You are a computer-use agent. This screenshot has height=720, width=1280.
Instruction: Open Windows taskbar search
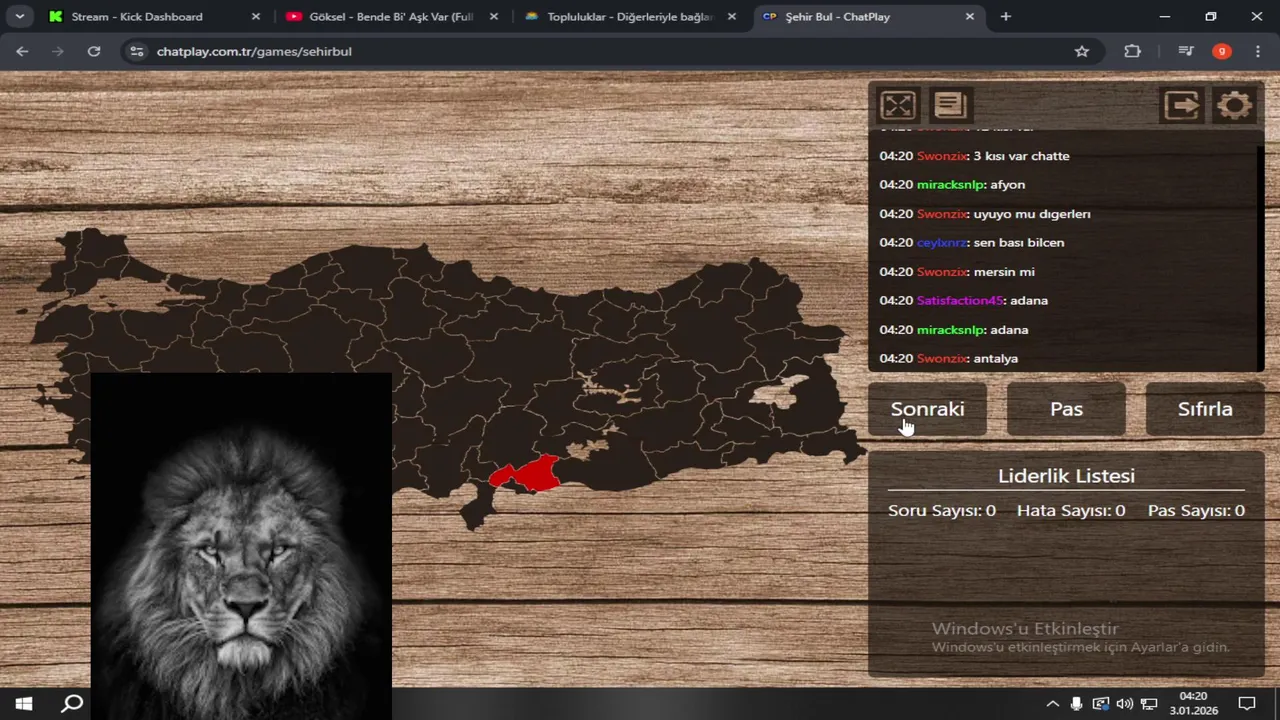(x=72, y=703)
